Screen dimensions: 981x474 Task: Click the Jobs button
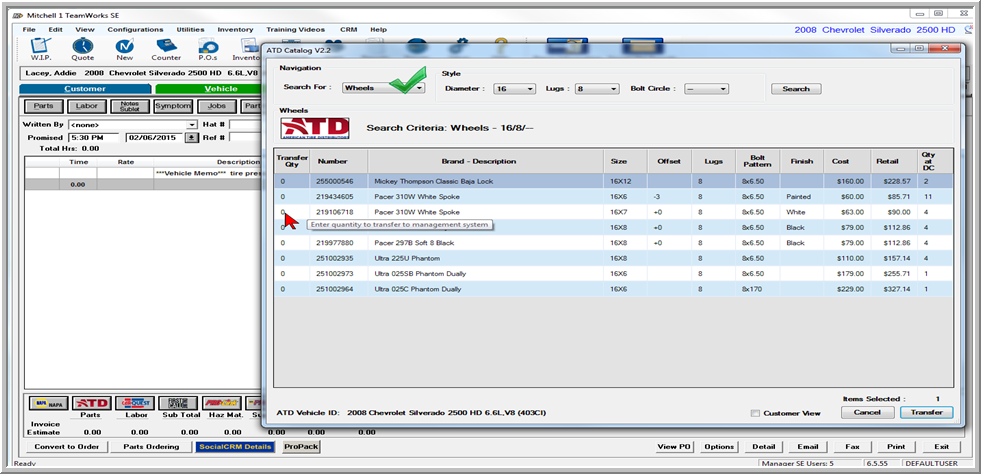216,106
